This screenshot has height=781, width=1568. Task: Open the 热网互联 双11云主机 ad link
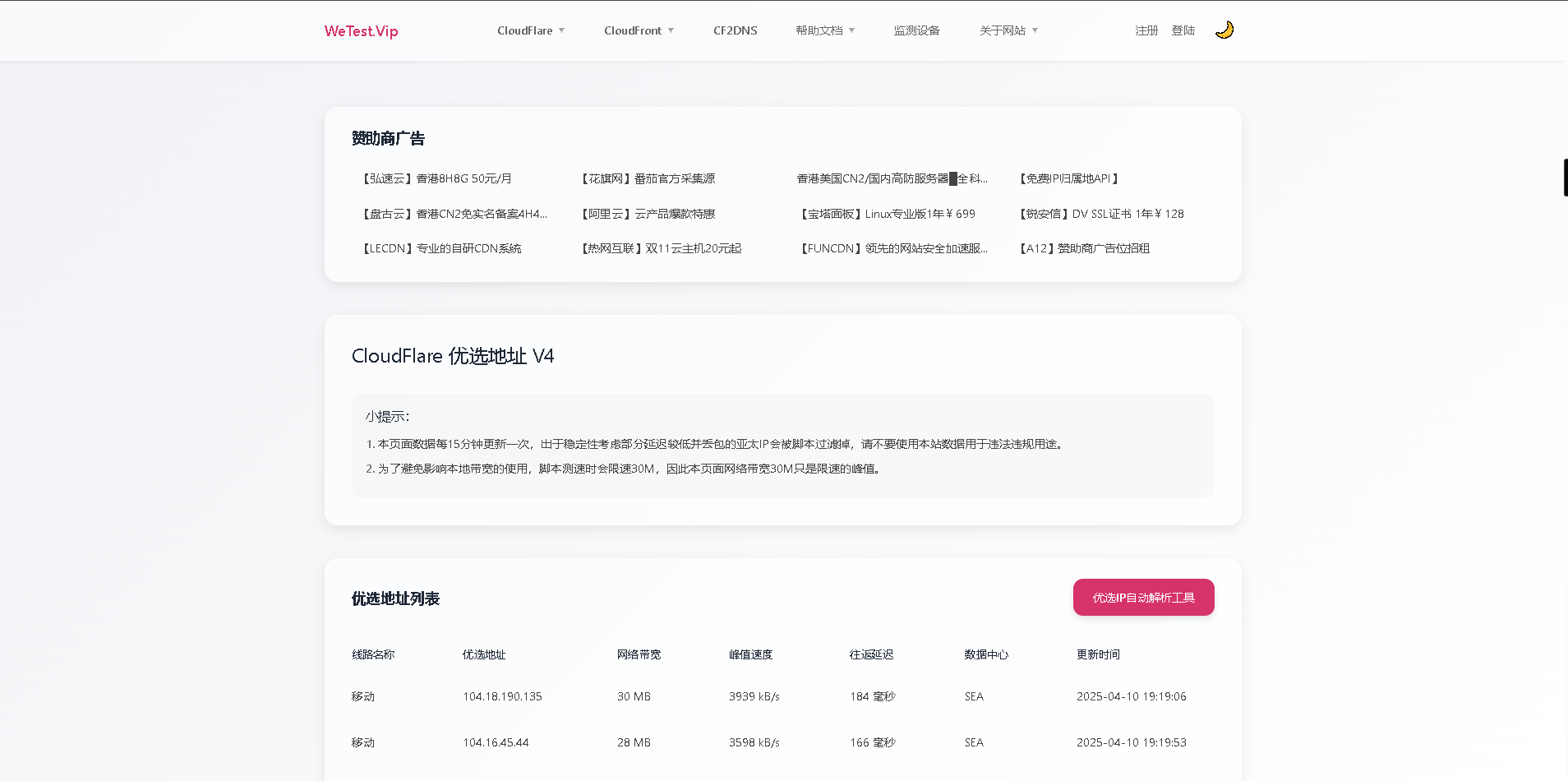pos(660,248)
